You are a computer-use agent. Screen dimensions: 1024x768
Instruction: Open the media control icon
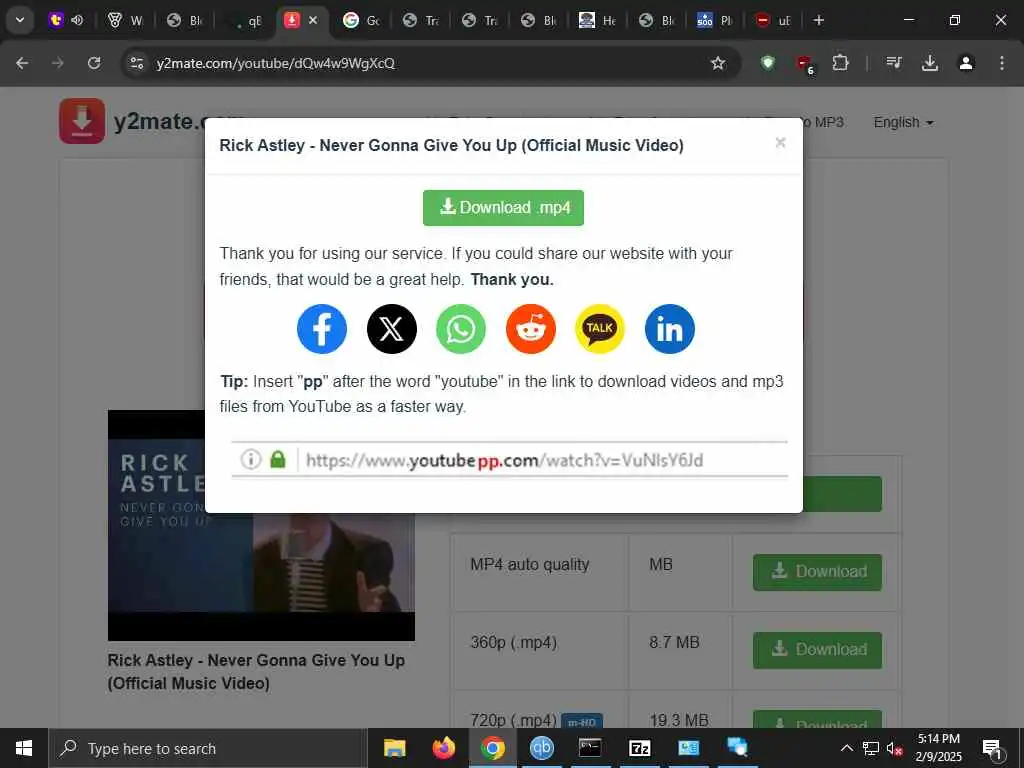tap(893, 63)
